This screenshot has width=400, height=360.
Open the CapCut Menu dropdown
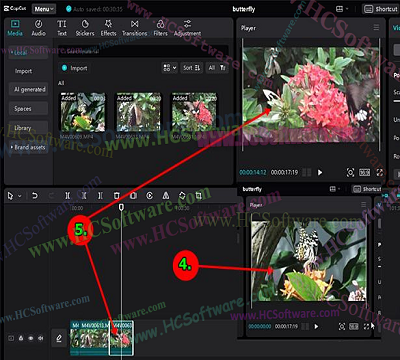point(44,9)
